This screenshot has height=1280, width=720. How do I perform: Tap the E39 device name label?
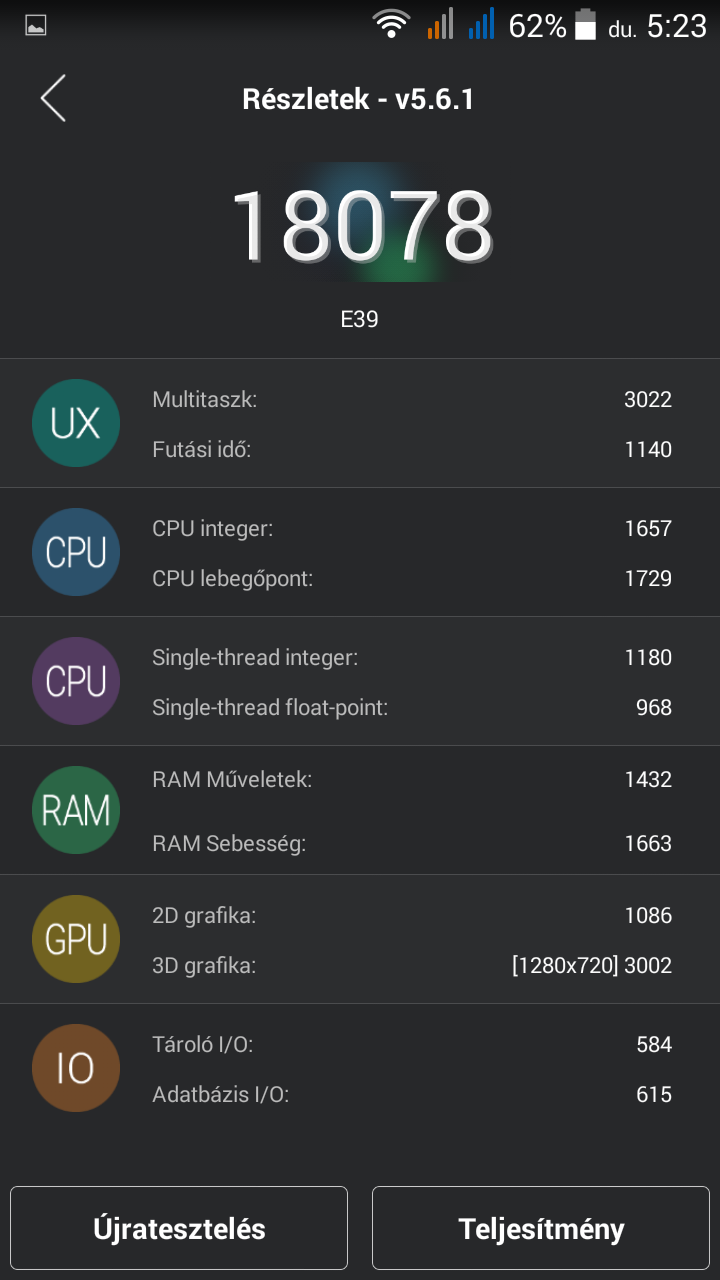tap(359, 320)
